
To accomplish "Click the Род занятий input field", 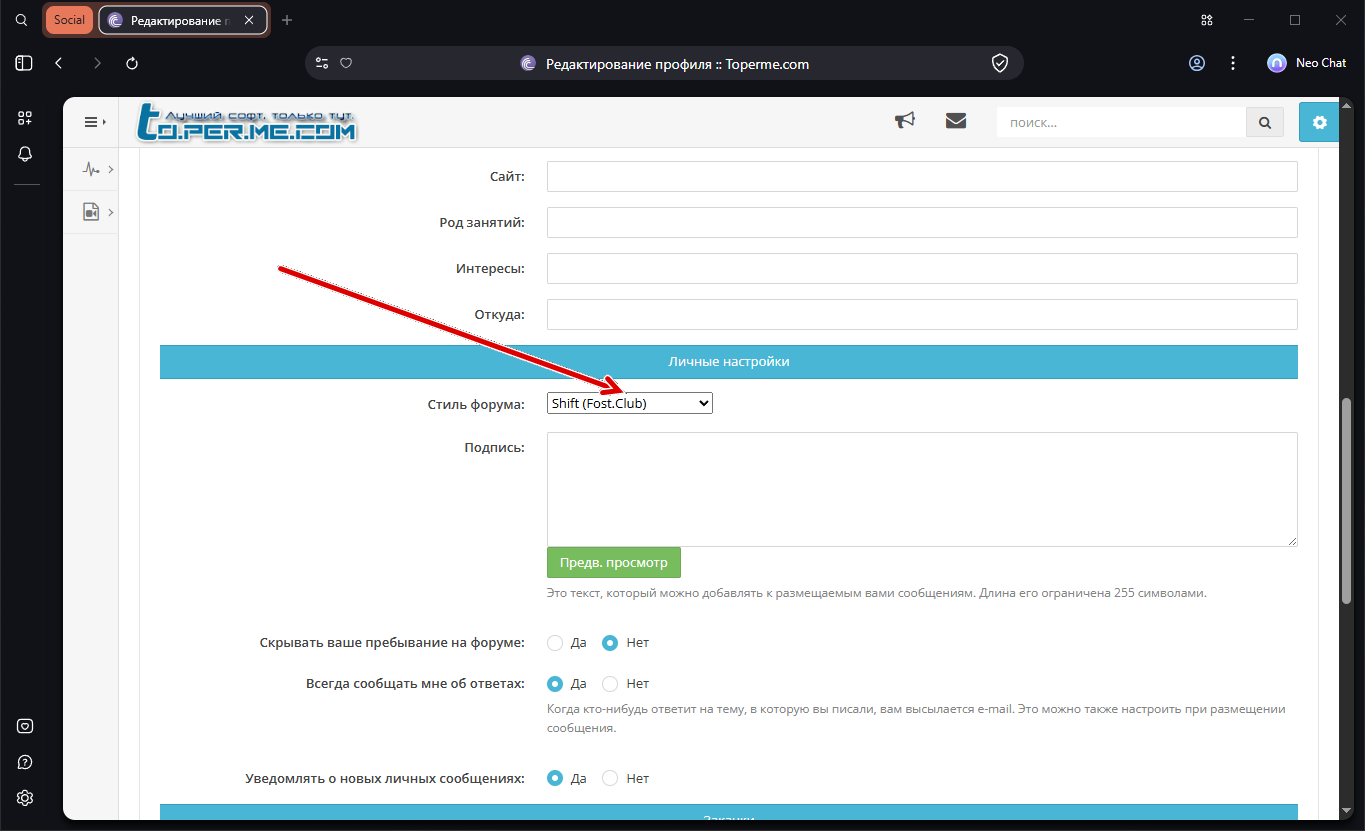I will tap(922, 223).
